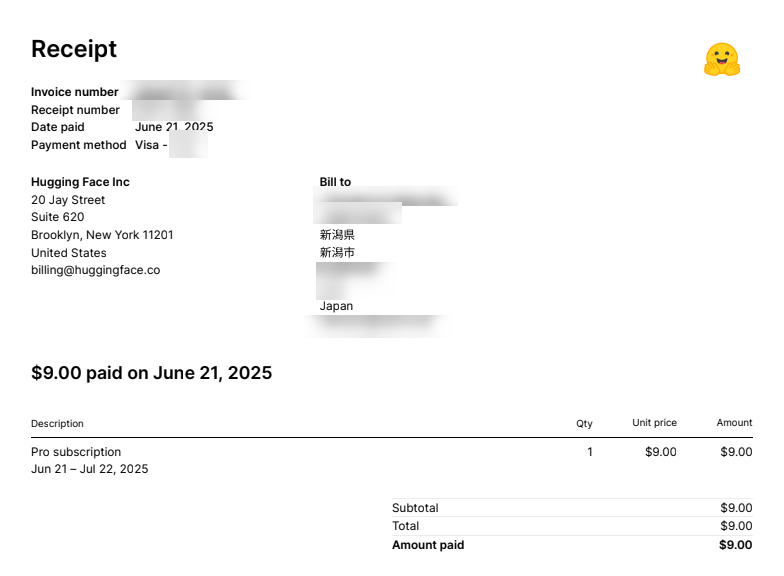Image resolution: width=784 pixels, height=576 pixels.
Task: Click the Pro subscription line item
Action: [76, 452]
